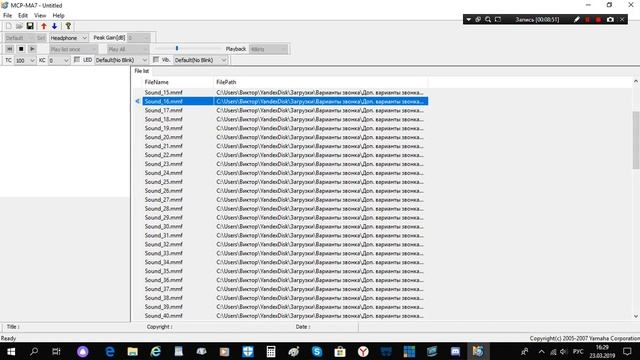Screen dimensions: 640x360
Task: Create a new file with the New icon
Action: tap(9, 26)
